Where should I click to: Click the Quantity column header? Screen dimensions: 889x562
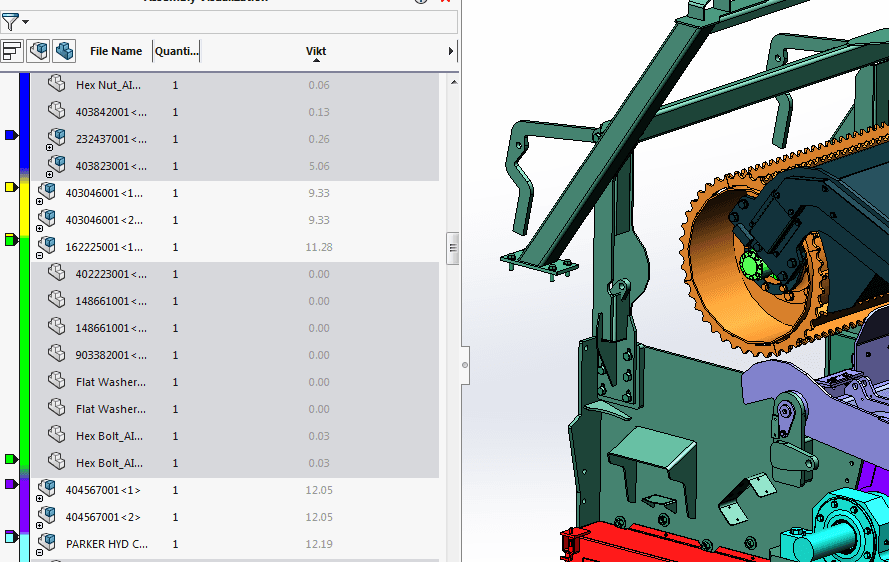[x=176, y=51]
